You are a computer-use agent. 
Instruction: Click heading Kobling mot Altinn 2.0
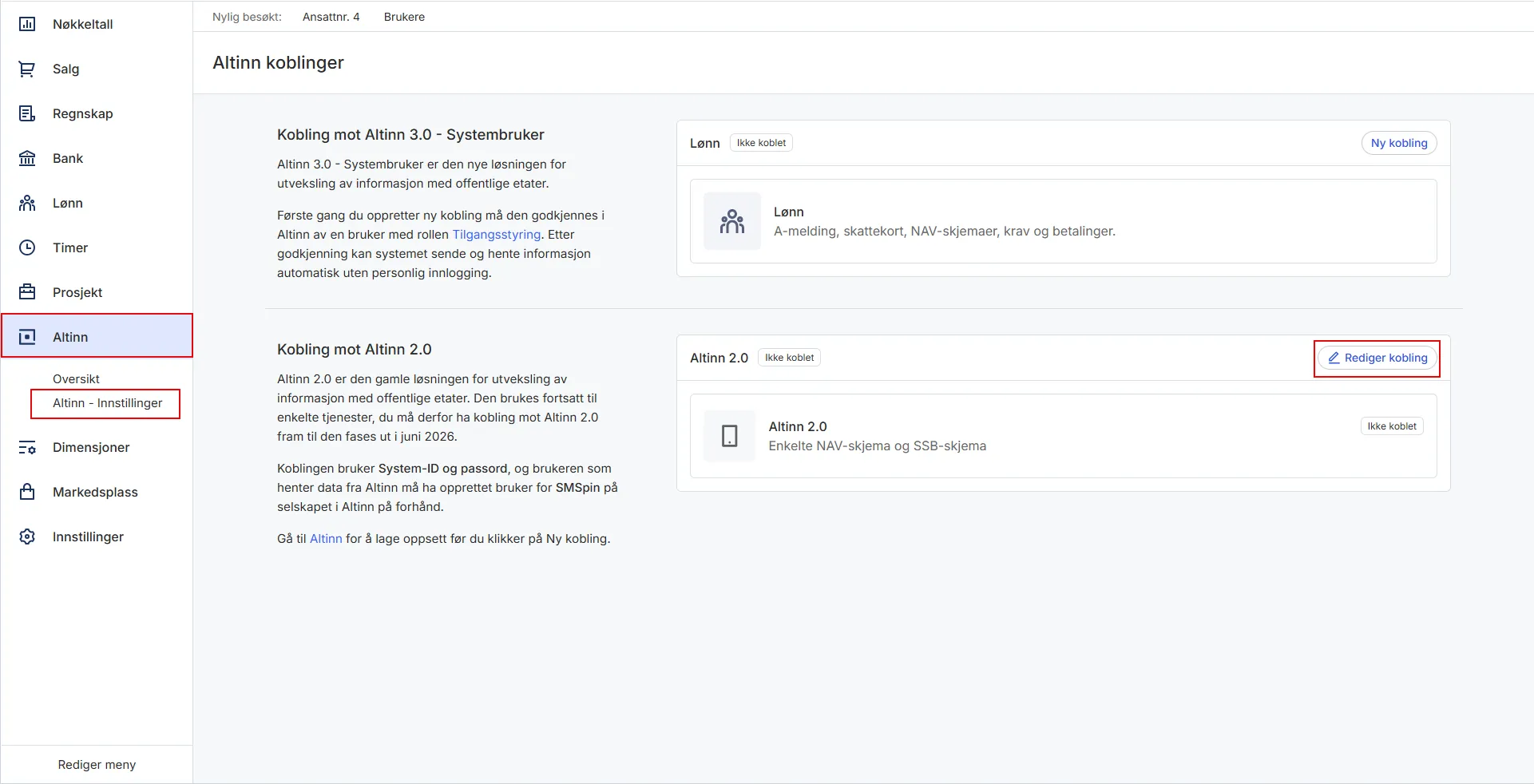(355, 350)
